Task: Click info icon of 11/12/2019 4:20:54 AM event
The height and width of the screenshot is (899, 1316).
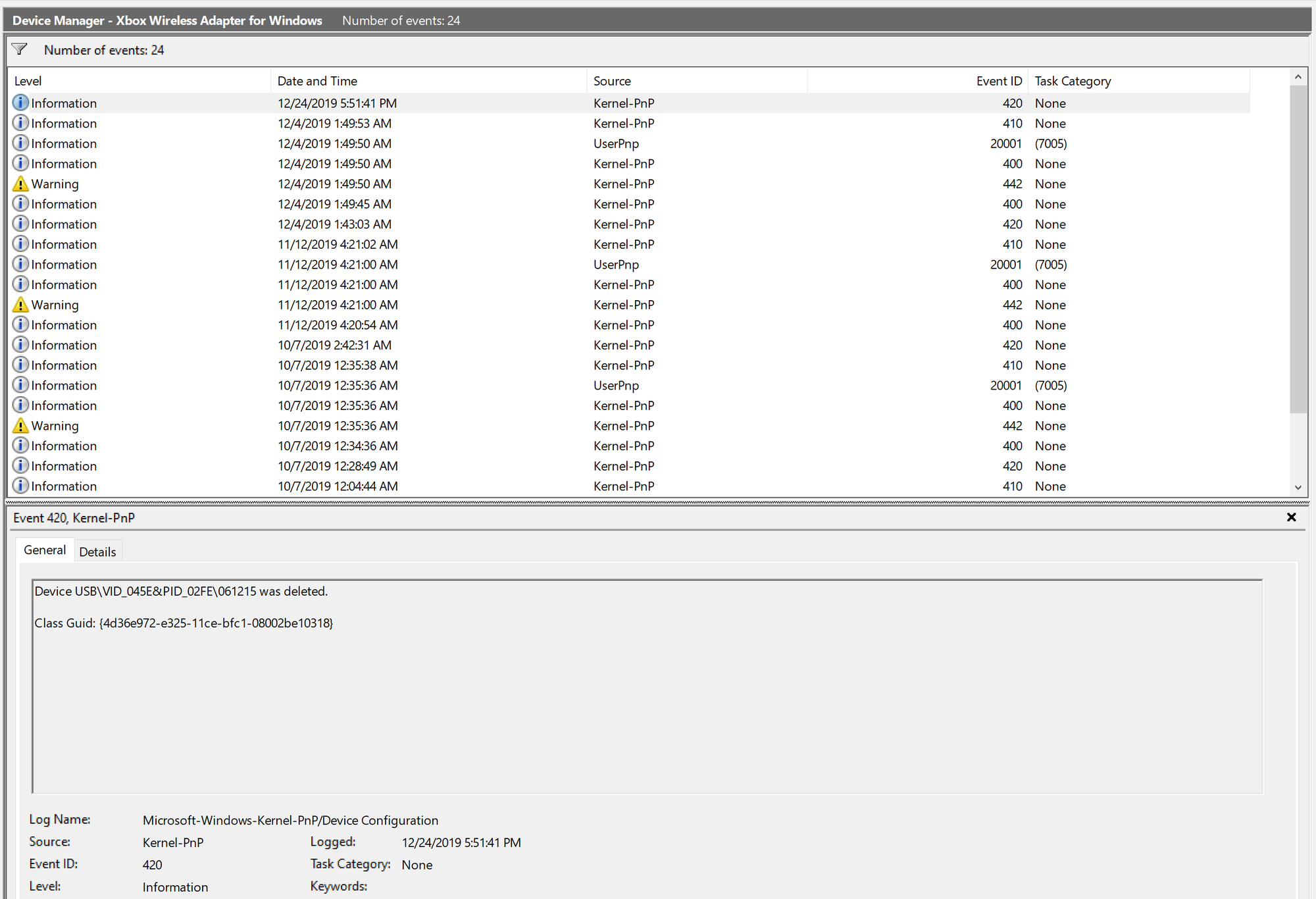Action: coord(20,324)
